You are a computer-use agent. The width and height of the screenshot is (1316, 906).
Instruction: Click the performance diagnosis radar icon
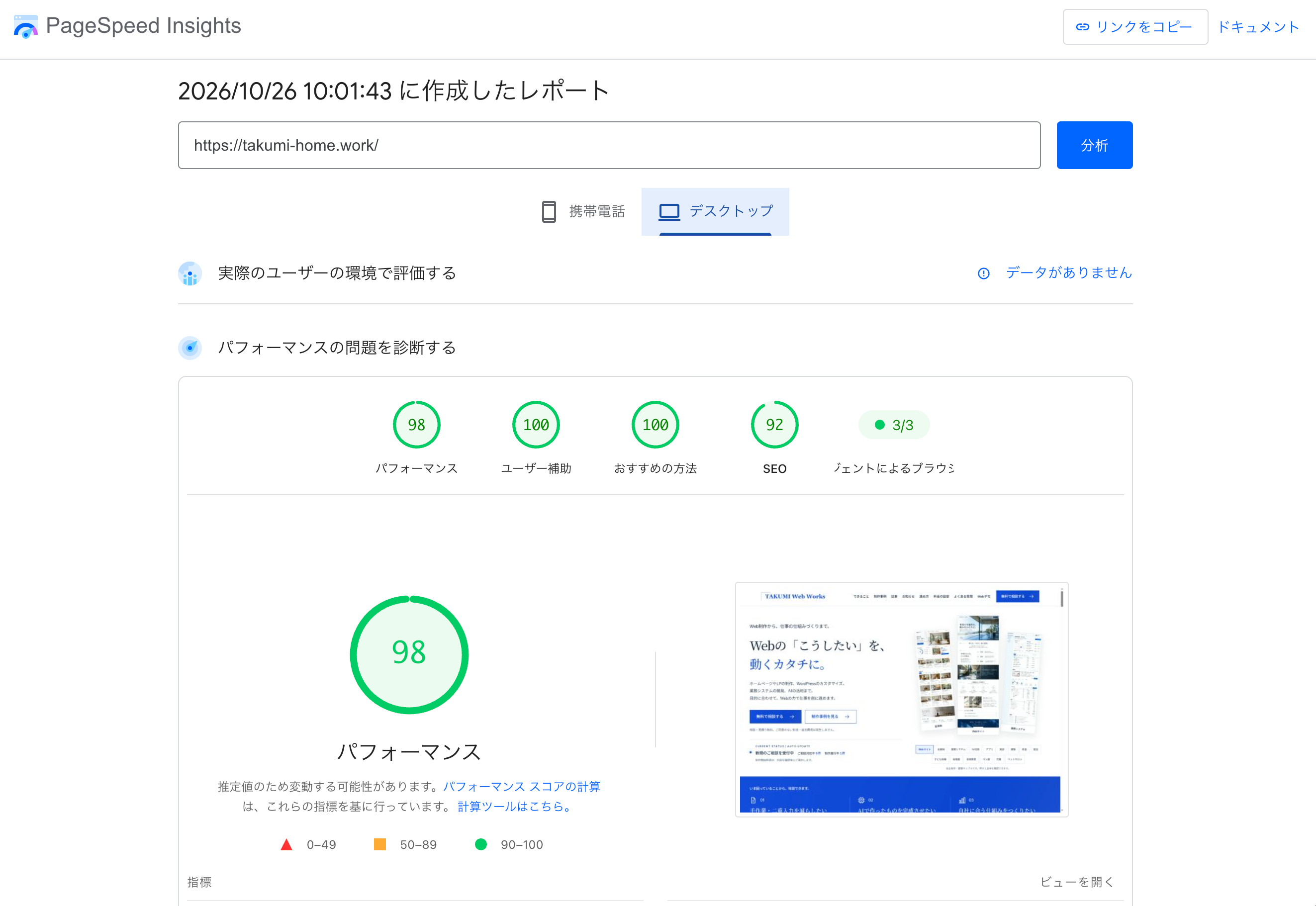[190, 348]
